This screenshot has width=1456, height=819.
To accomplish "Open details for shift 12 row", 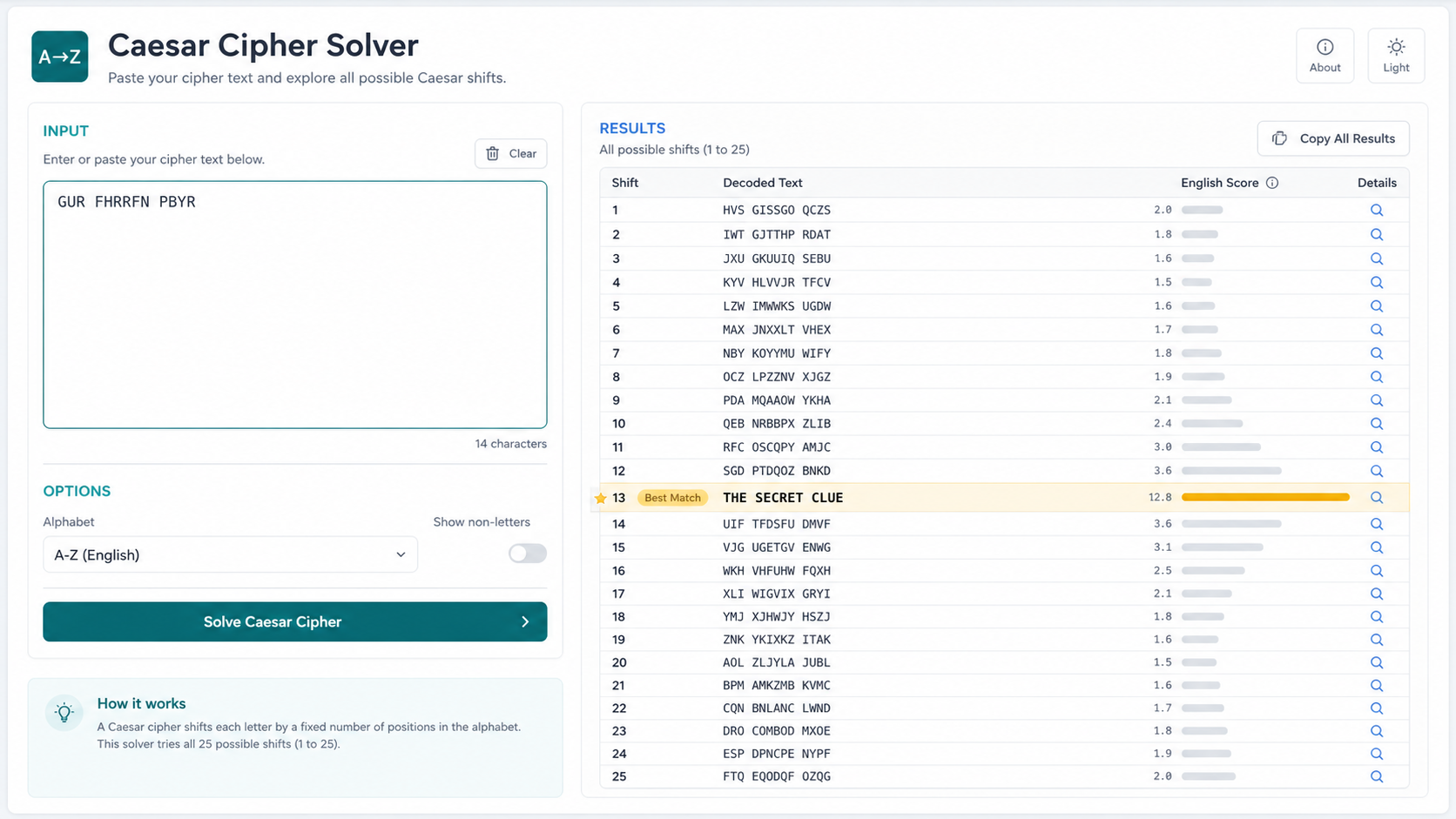I will pos(1377,471).
